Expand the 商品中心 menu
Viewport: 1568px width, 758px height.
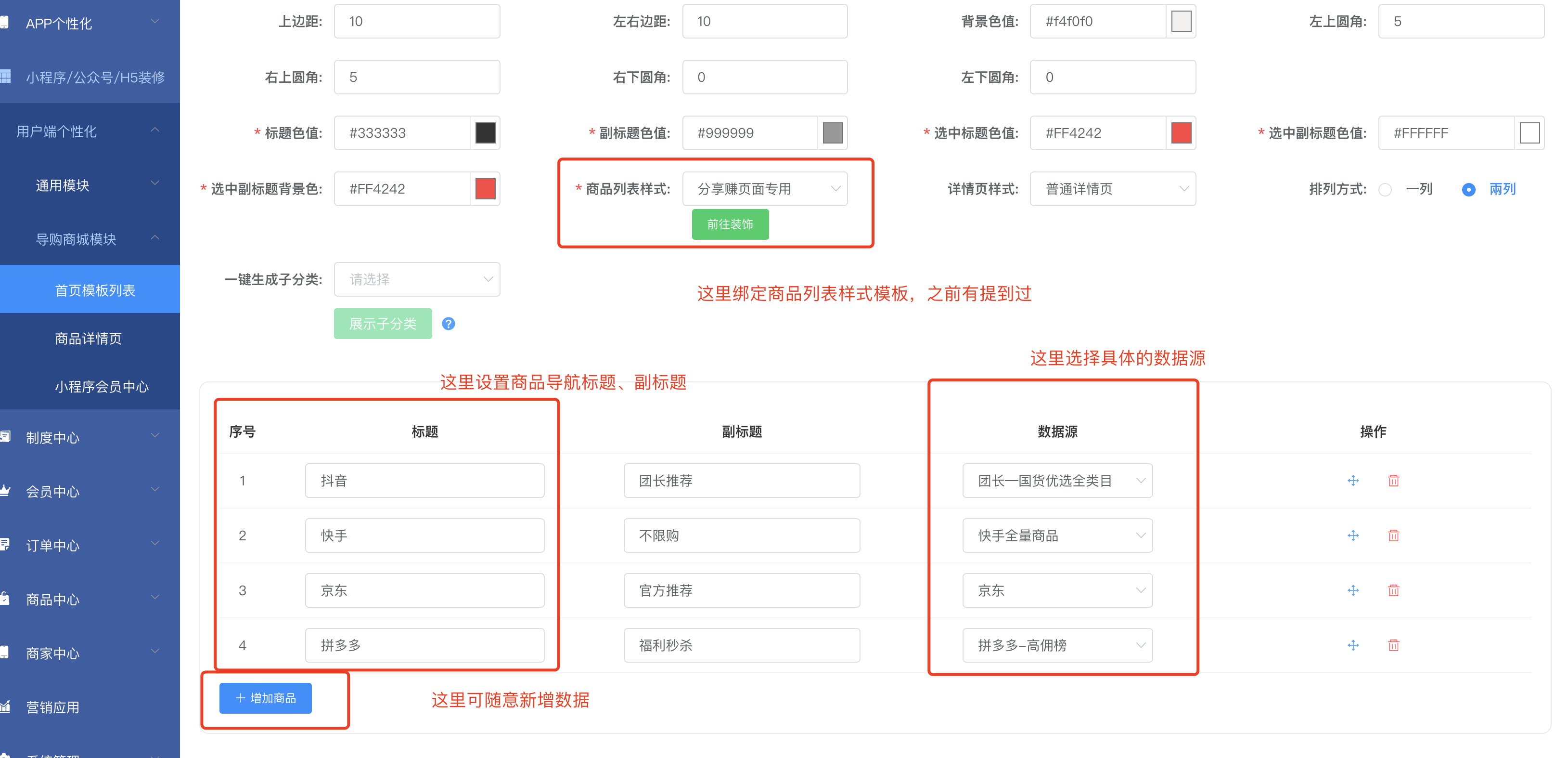tap(90, 599)
